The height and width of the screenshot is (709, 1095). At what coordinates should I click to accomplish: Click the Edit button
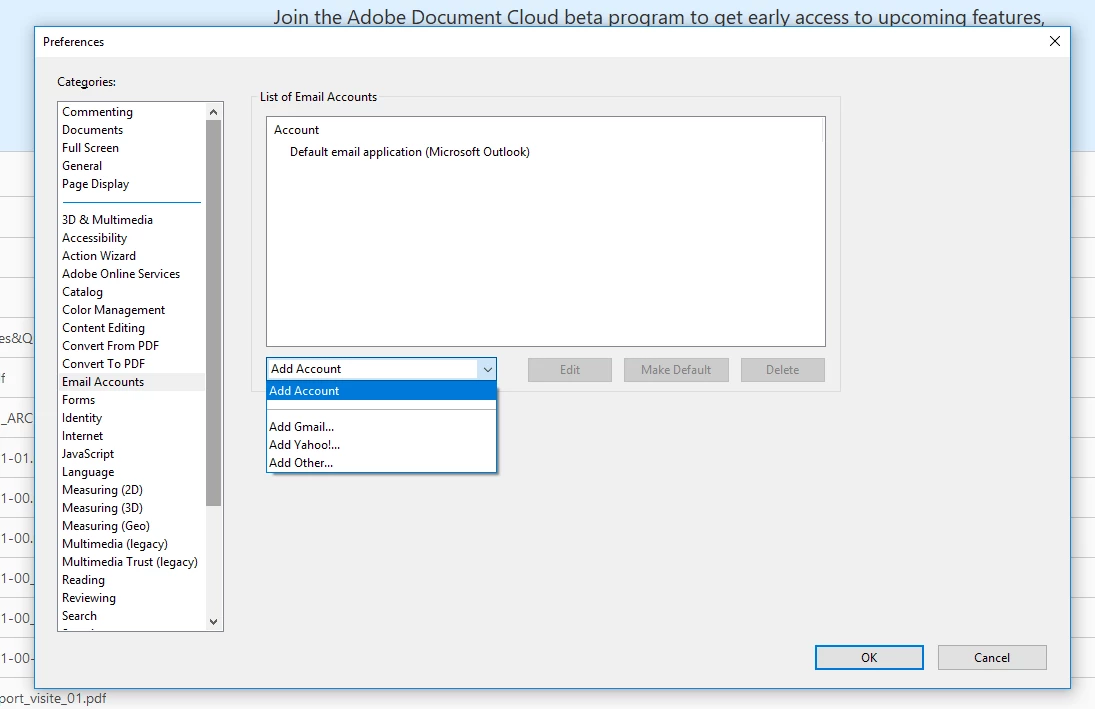[570, 370]
